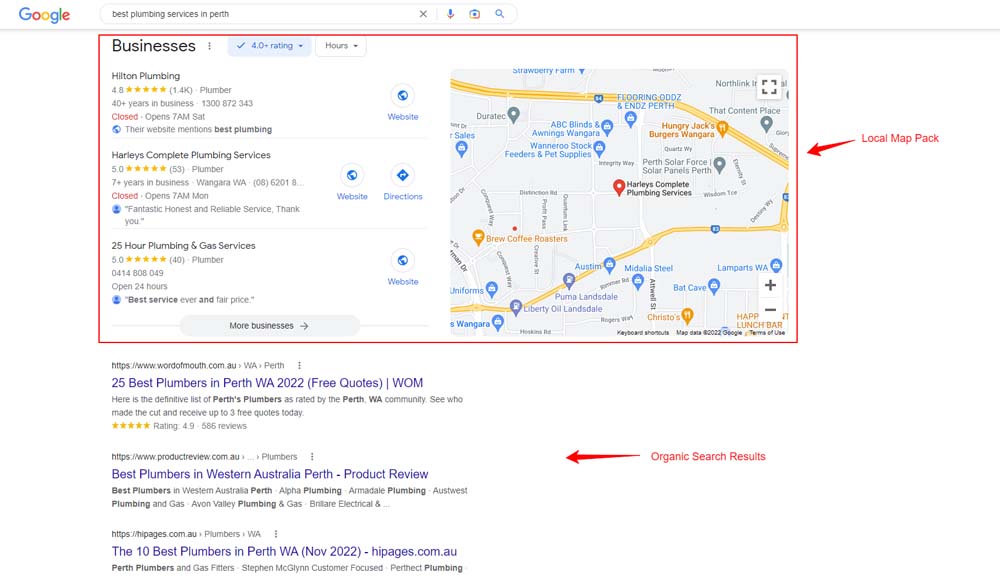Clear the search box with X icon
1000x578 pixels.
423,14
